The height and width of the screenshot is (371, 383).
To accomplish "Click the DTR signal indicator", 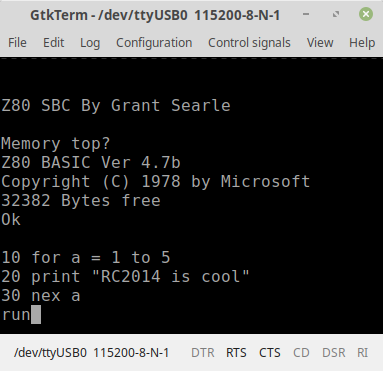I will [203, 353].
